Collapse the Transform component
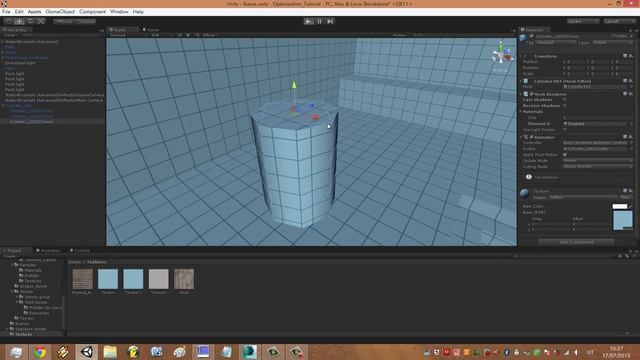640x360 pixels. point(521,56)
